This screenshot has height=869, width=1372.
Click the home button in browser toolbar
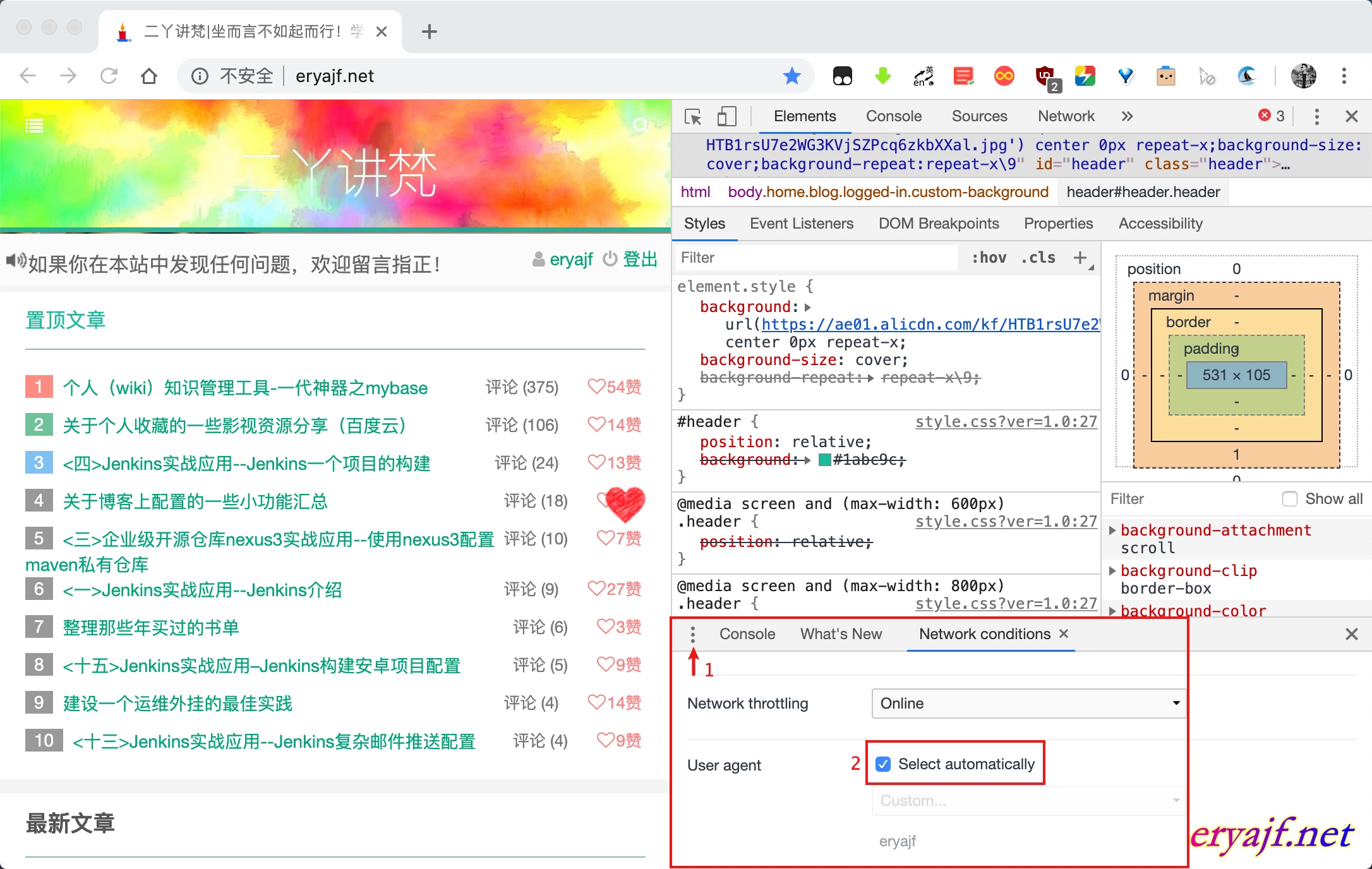(x=149, y=76)
